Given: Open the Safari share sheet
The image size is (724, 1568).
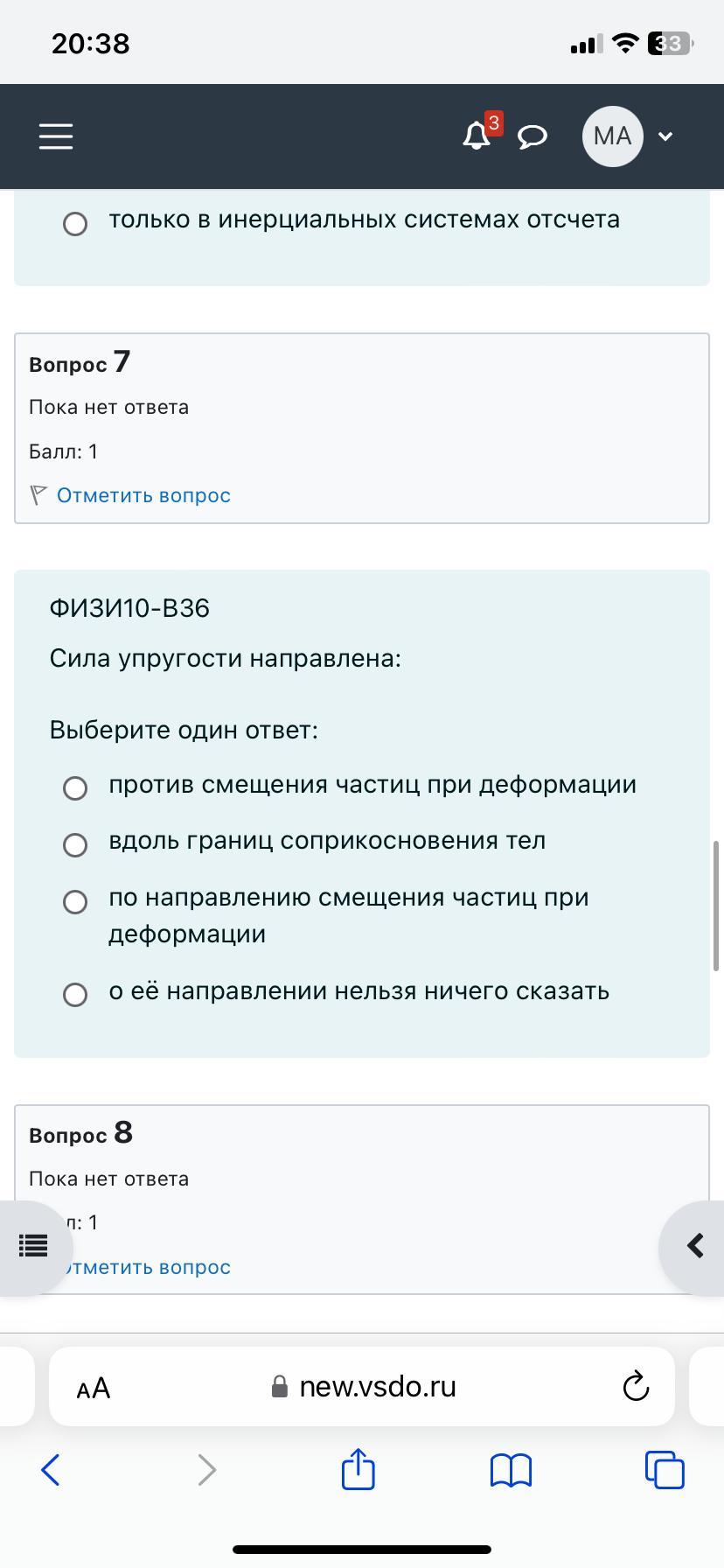Looking at the screenshot, I should tap(359, 1467).
